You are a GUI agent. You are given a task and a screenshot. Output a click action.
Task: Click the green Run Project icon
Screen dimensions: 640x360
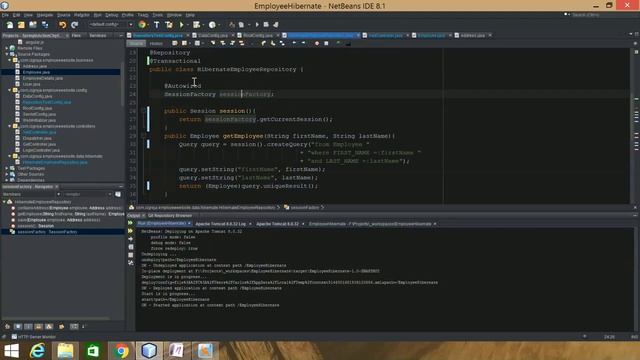(182, 25)
